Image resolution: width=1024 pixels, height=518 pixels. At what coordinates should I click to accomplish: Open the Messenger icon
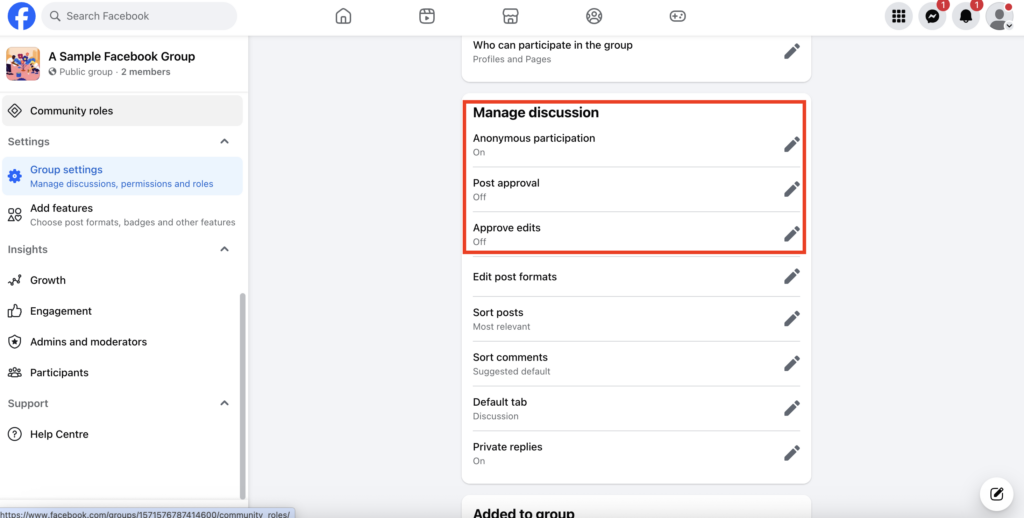pos(932,17)
